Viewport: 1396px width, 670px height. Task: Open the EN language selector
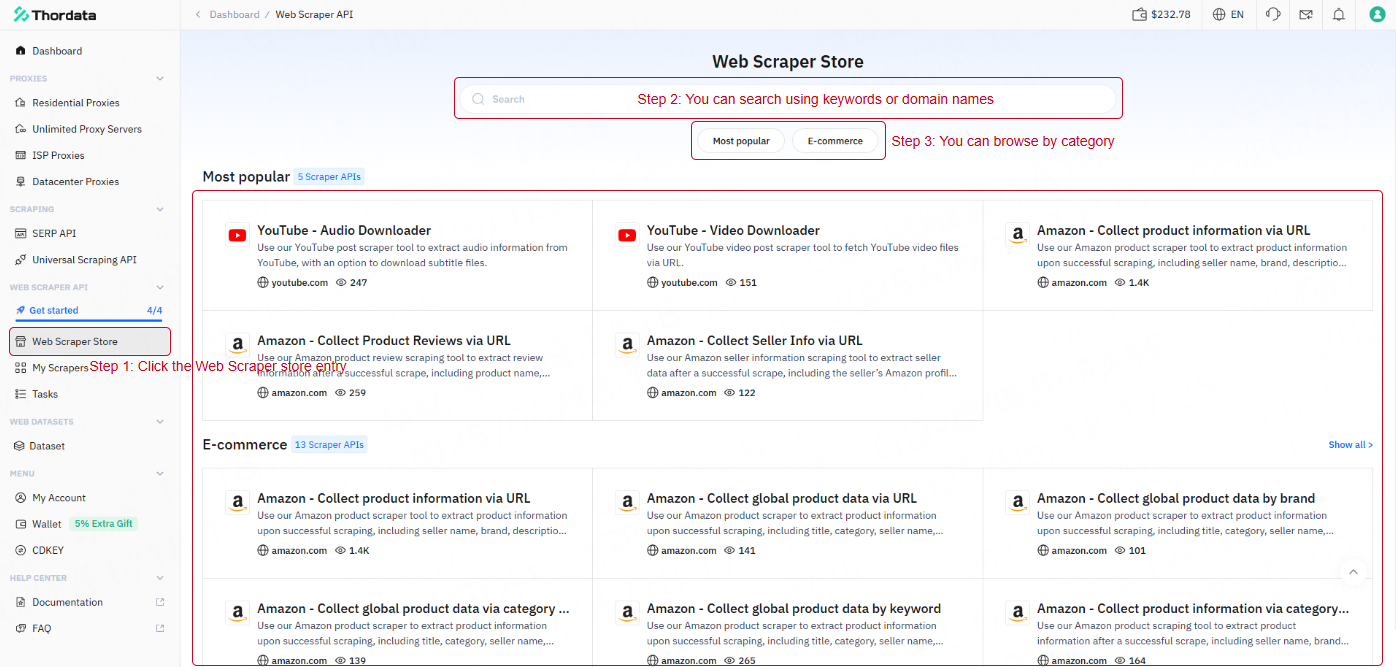click(x=1228, y=14)
